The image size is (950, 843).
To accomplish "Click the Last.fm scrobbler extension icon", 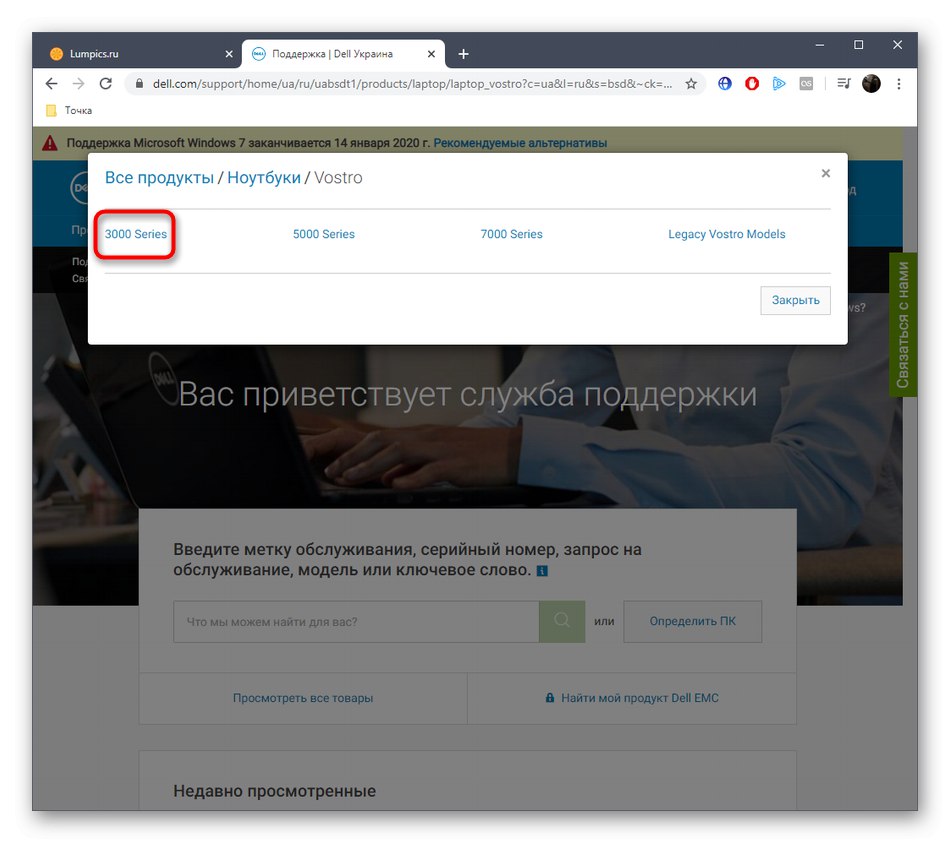I will coord(806,84).
